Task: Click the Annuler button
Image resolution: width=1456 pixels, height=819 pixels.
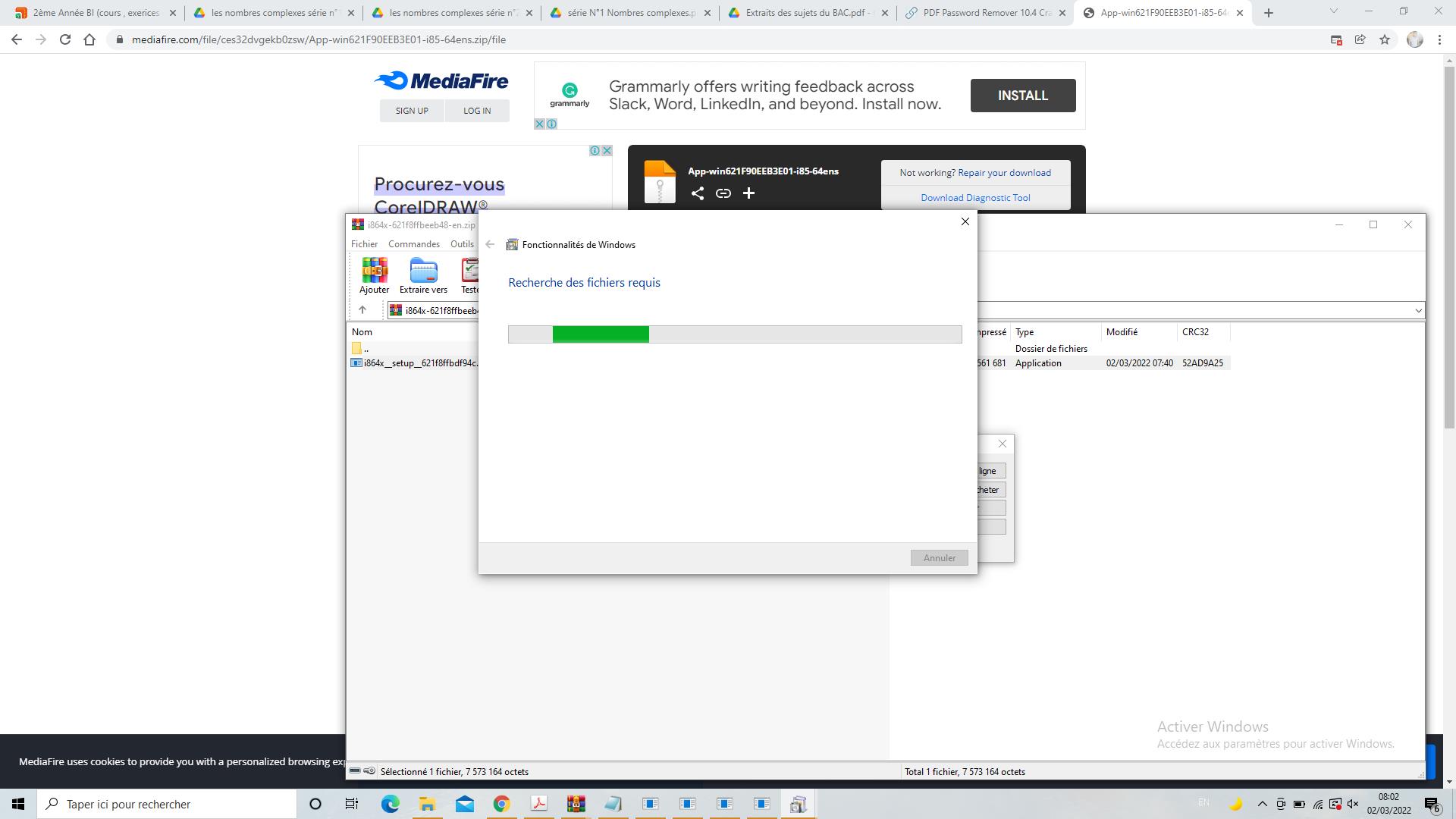Action: [x=939, y=557]
